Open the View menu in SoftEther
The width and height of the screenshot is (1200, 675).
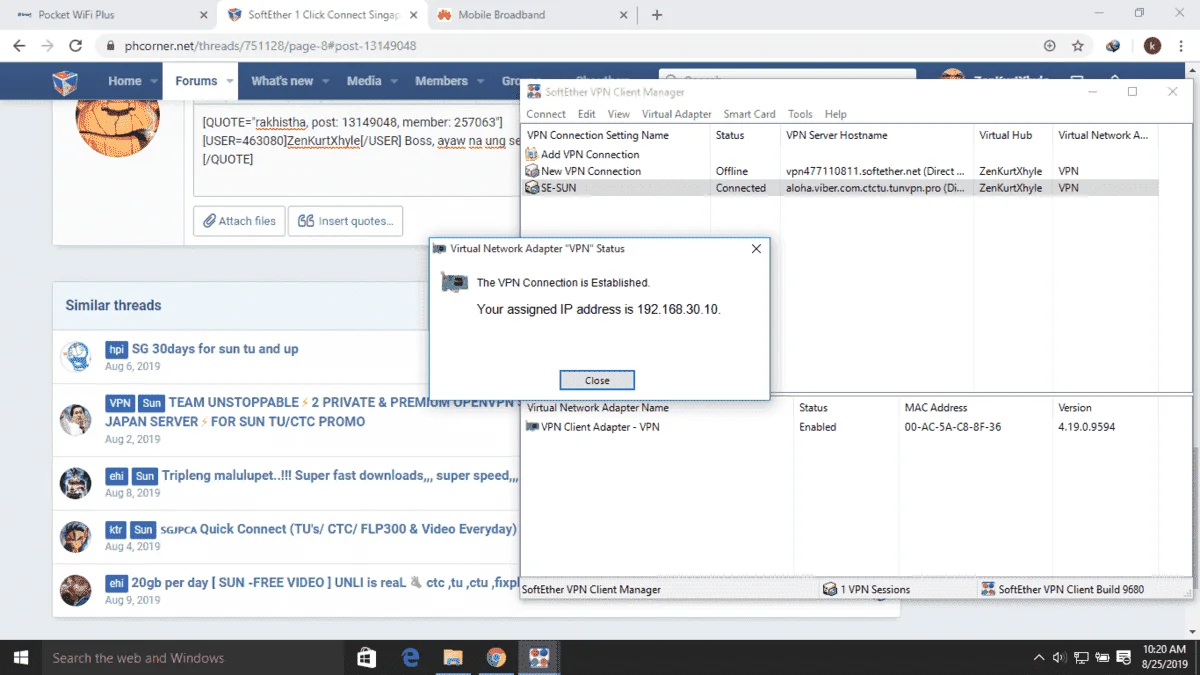[619, 114]
